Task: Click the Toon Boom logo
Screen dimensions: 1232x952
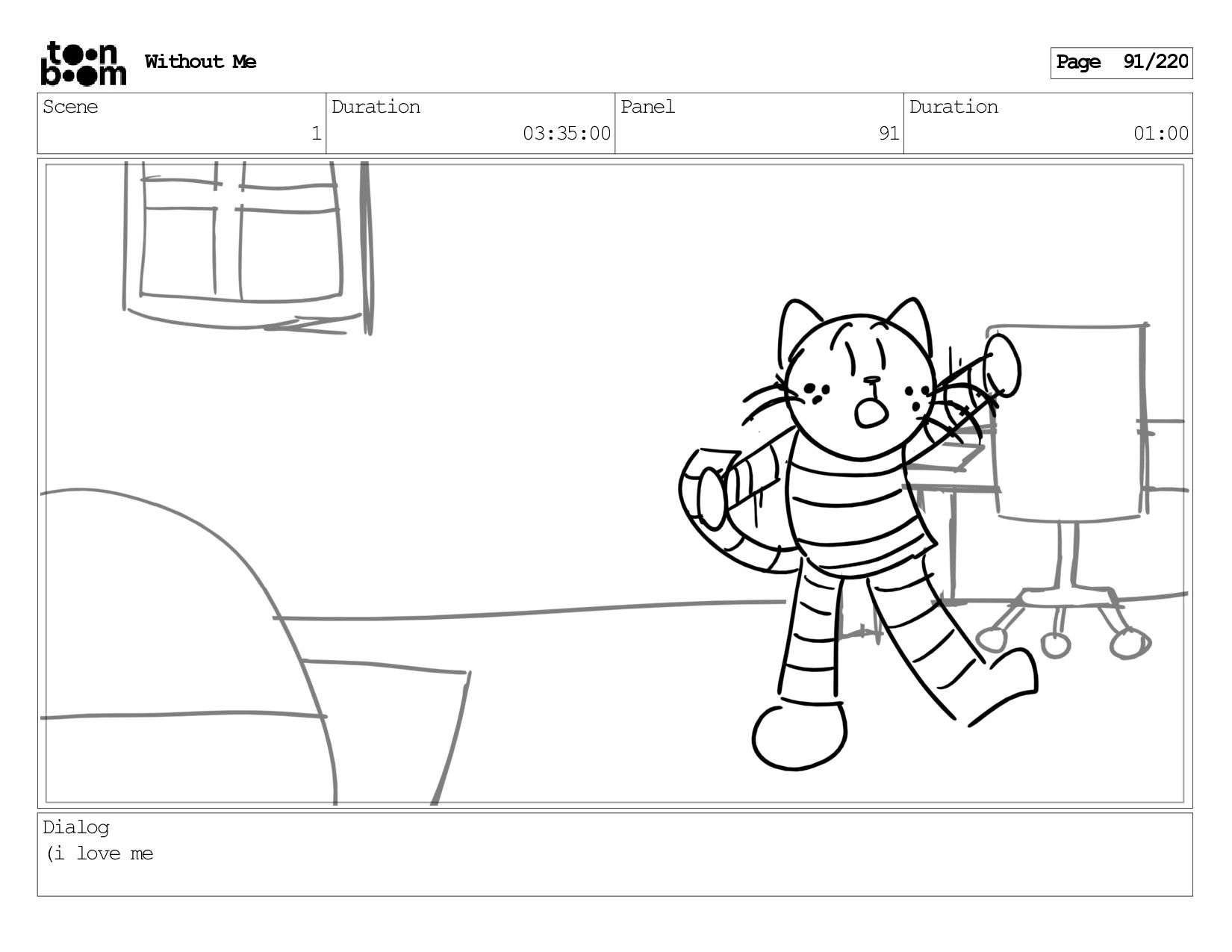Action: pyautogui.click(x=83, y=63)
